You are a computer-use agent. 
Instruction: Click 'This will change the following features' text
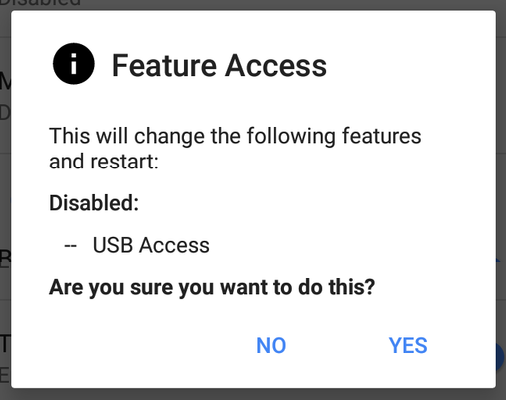(235, 136)
